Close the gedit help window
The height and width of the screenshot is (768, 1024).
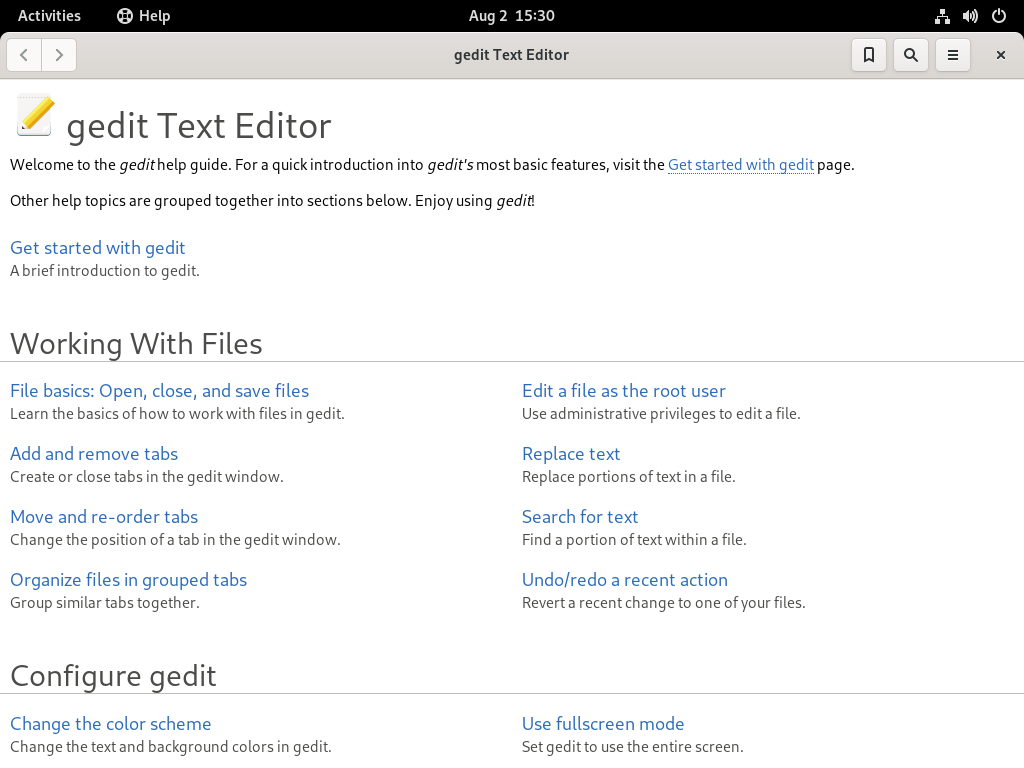pos(1000,55)
